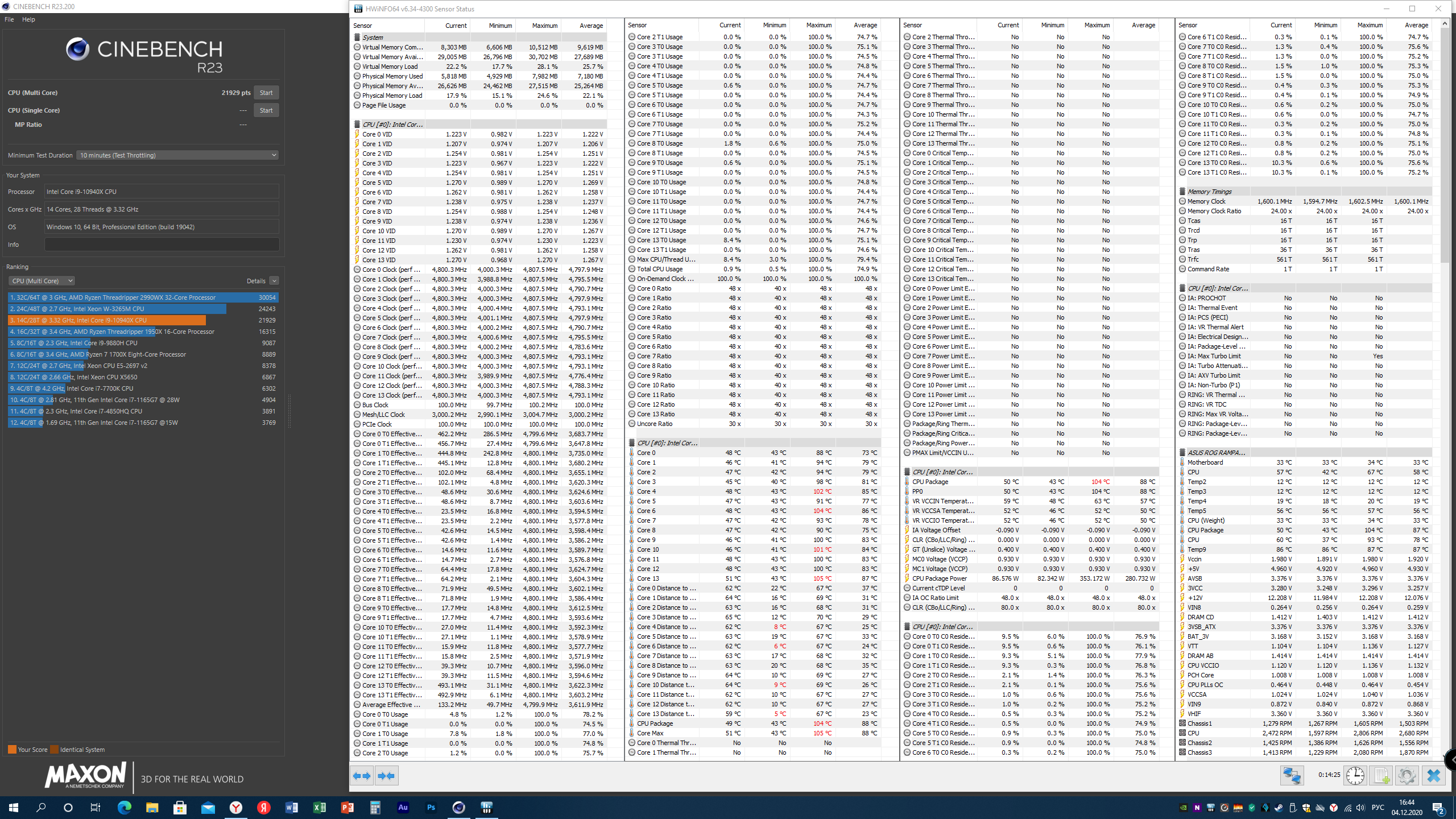
Task: Launch Word from taskbar
Action: pyautogui.click(x=291, y=808)
